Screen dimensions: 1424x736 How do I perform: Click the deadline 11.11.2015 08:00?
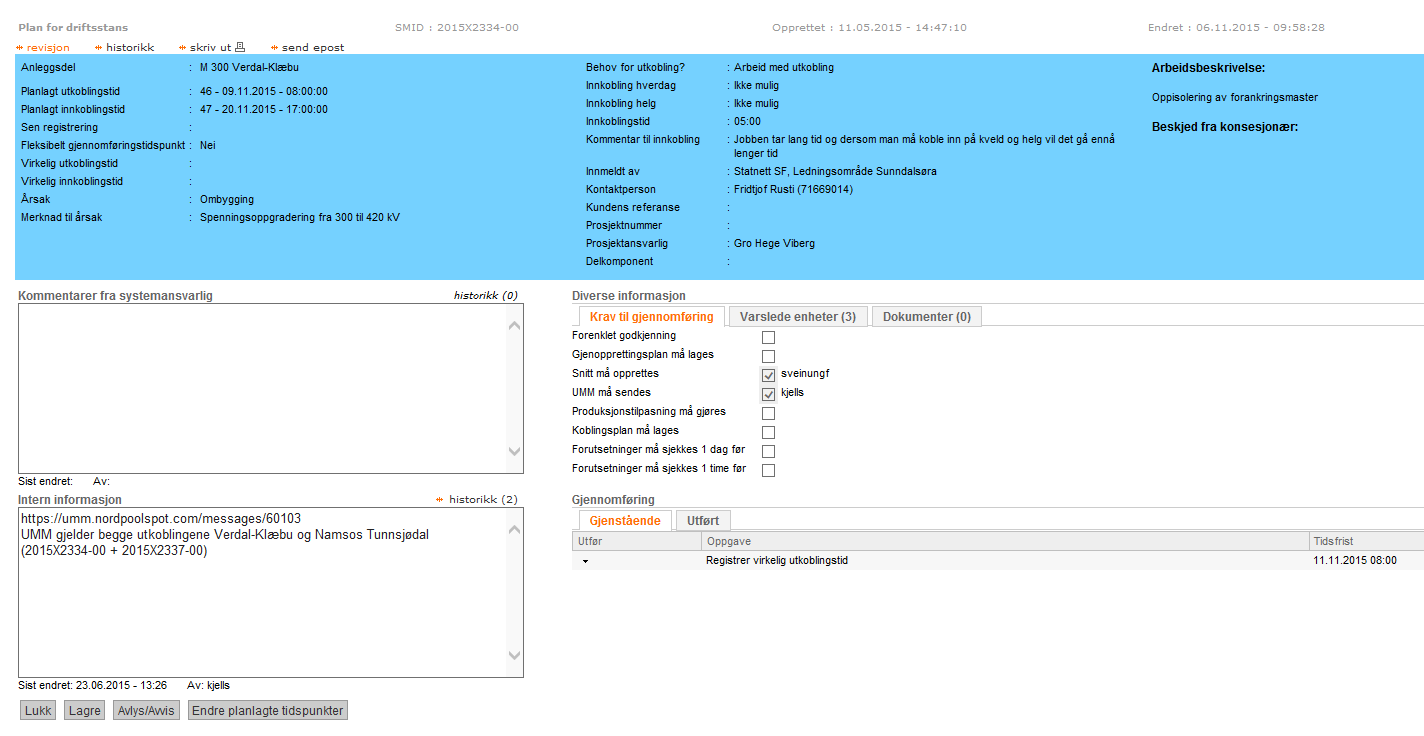[x=1355, y=561]
